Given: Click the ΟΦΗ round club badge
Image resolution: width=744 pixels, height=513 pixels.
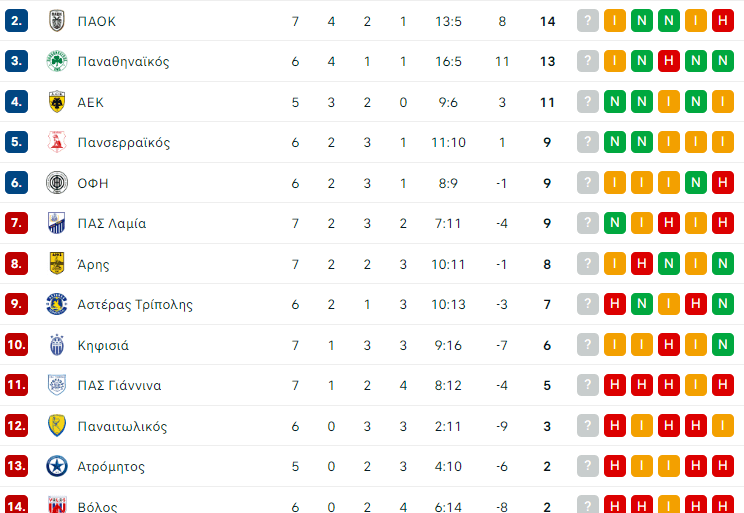Looking at the screenshot, I should [x=56, y=183].
